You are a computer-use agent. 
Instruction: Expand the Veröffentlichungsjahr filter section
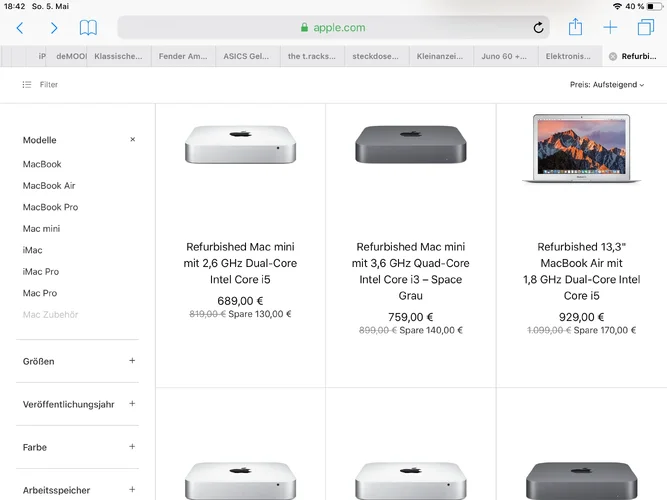point(132,403)
